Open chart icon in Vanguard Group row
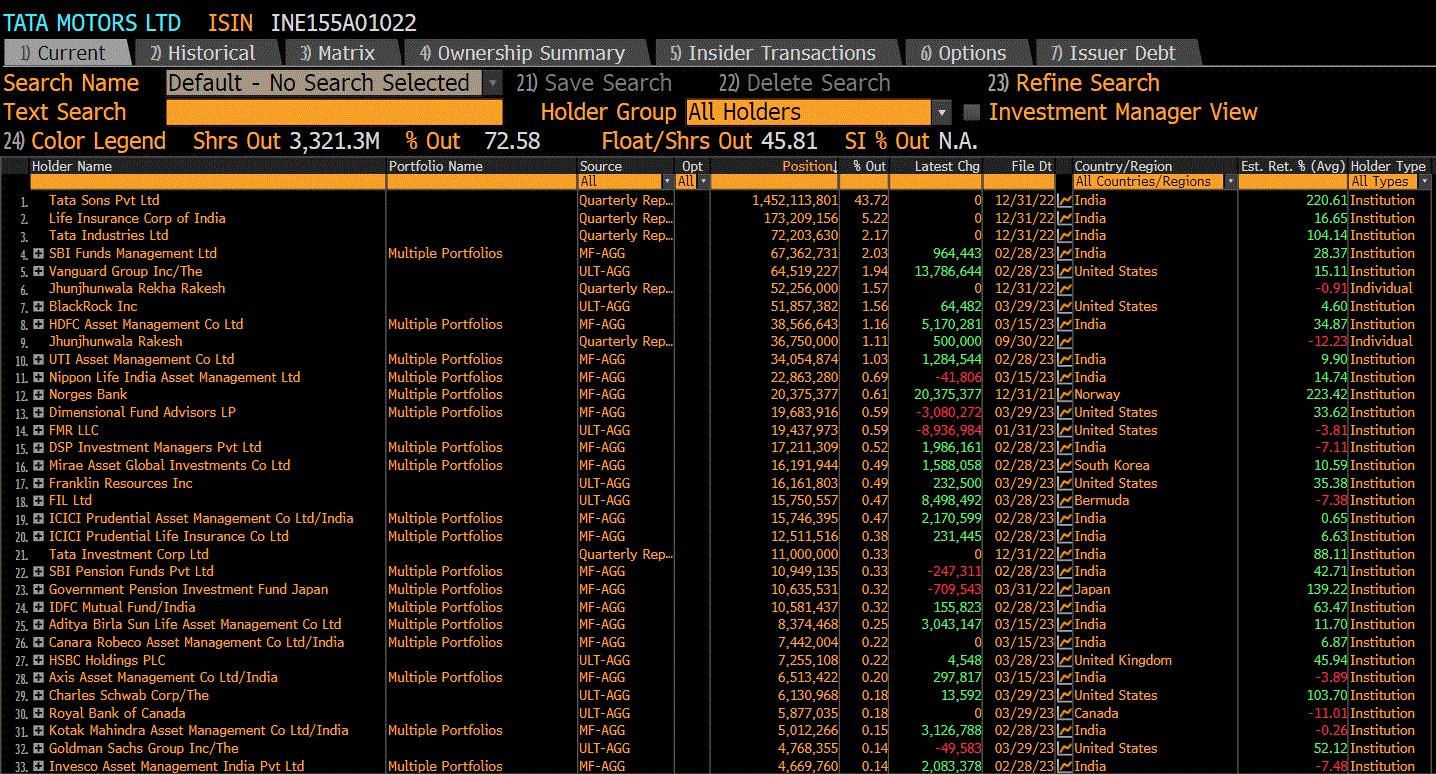The width and height of the screenshot is (1436, 774). [x=1065, y=271]
